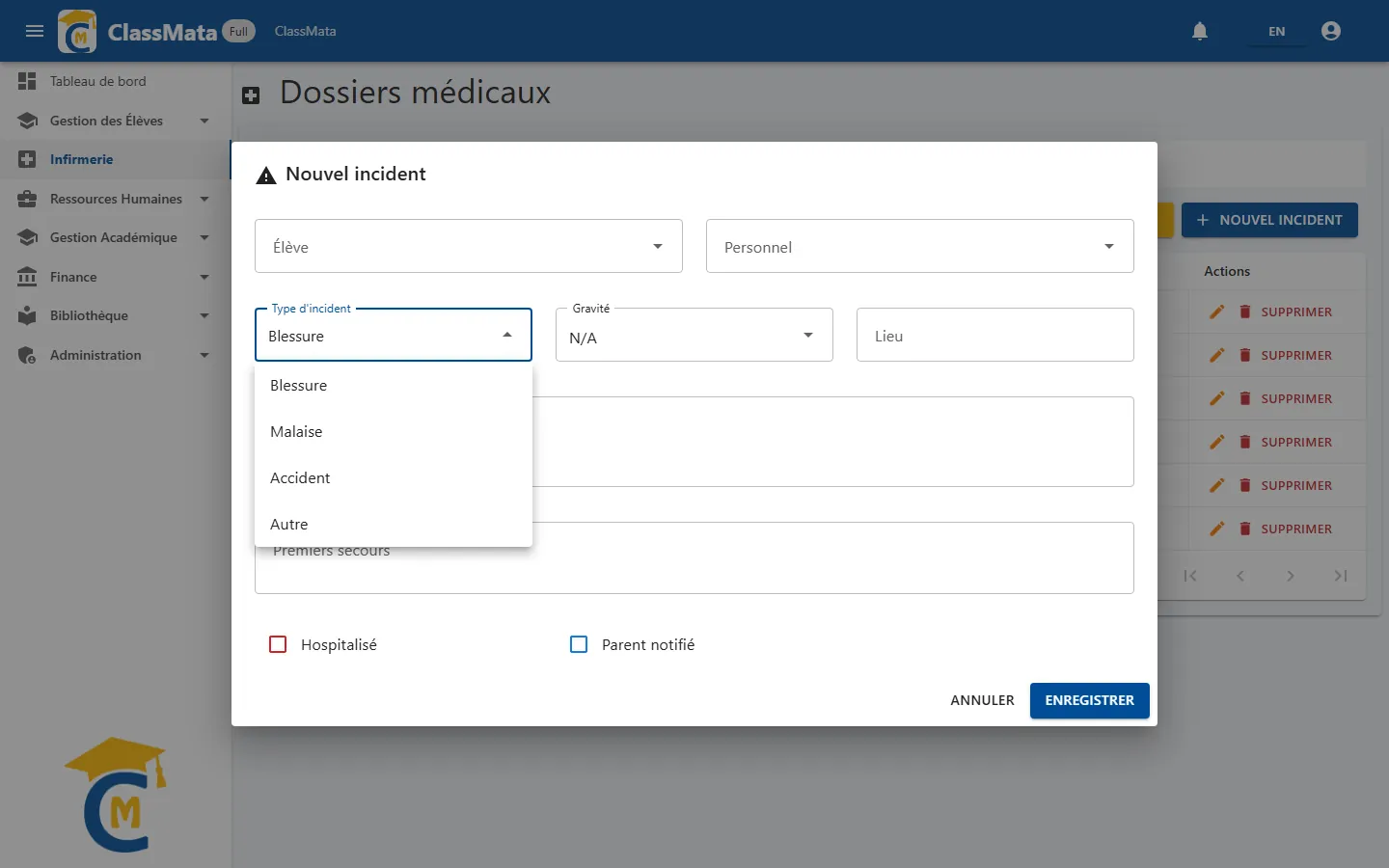Image resolution: width=1389 pixels, height=868 pixels.
Task: Switch the language using the EN toggle
Action: (1276, 31)
